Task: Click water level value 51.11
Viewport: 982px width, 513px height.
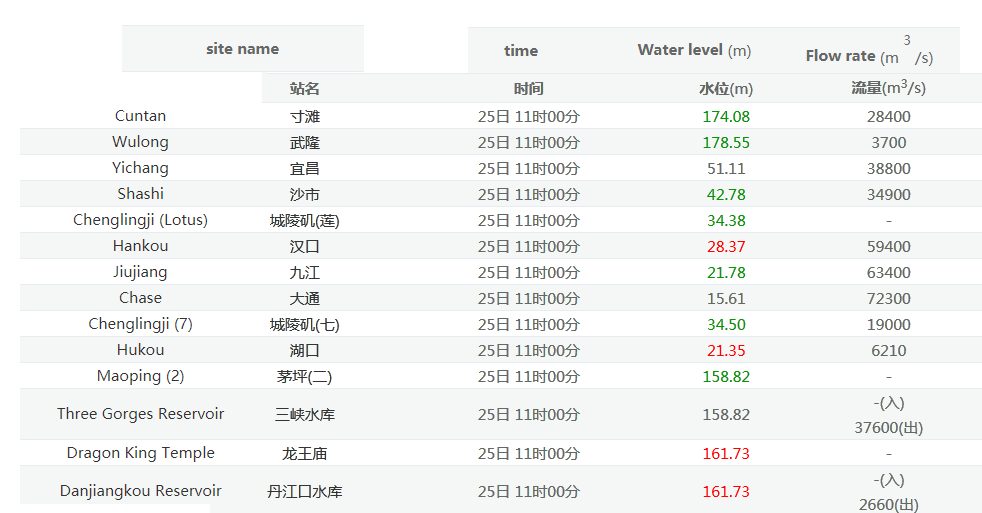Action: tap(726, 168)
